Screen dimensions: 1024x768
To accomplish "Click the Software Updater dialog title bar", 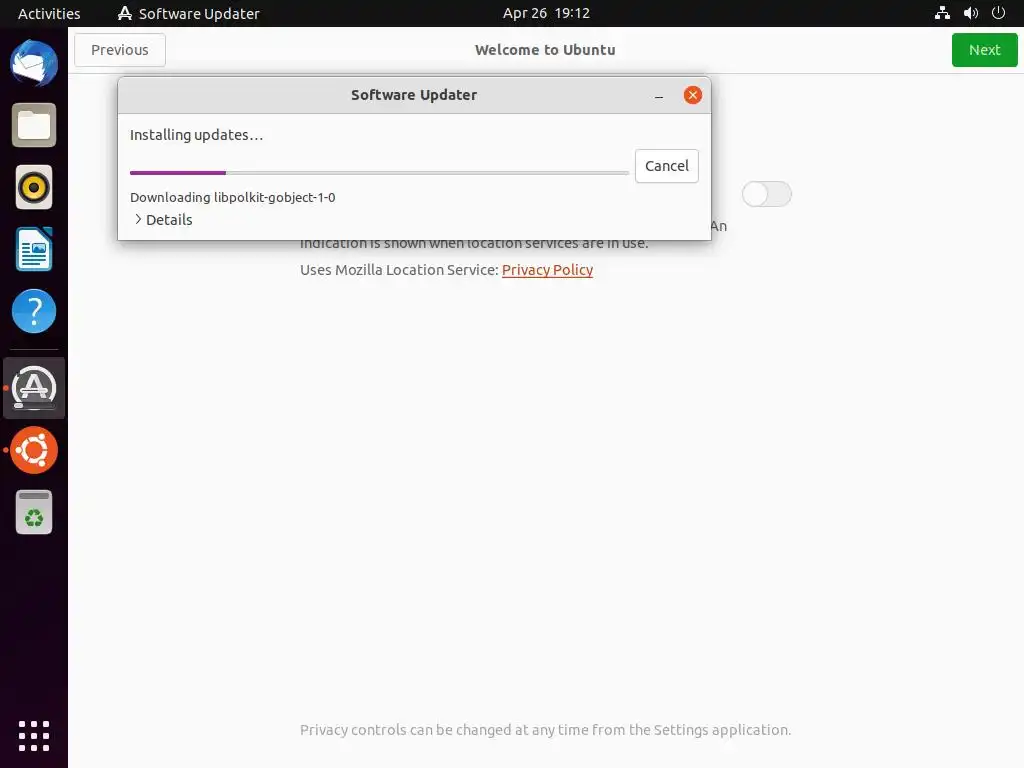I will click(x=414, y=95).
